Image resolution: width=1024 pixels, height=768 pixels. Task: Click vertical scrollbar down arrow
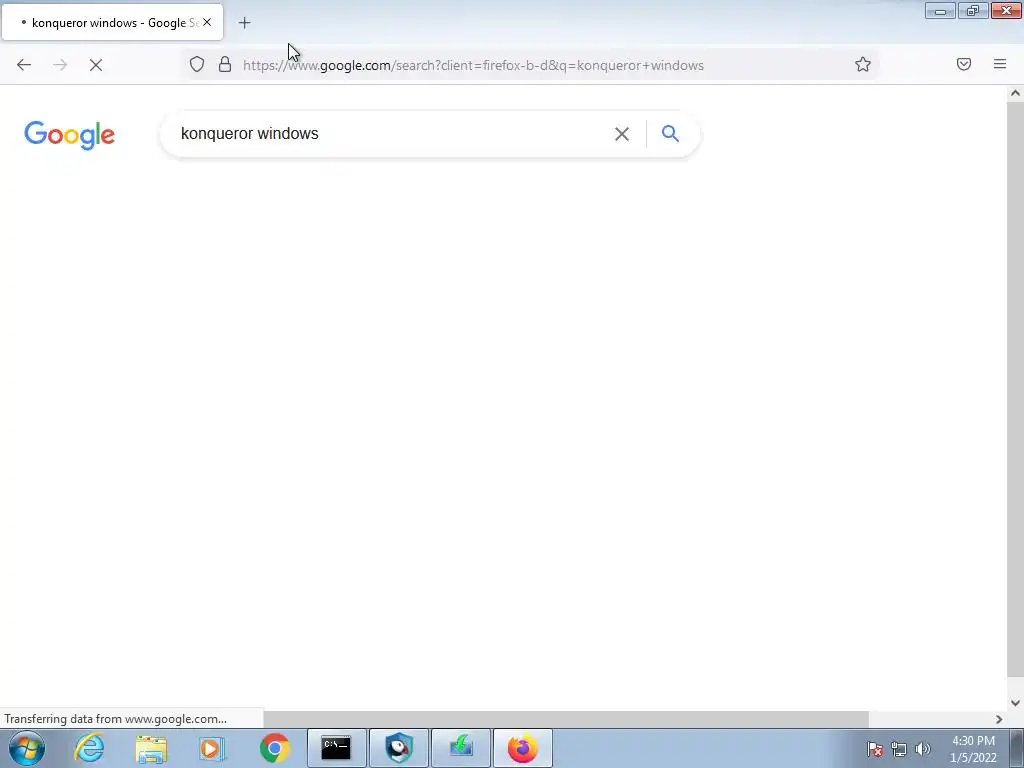coord(1015,703)
